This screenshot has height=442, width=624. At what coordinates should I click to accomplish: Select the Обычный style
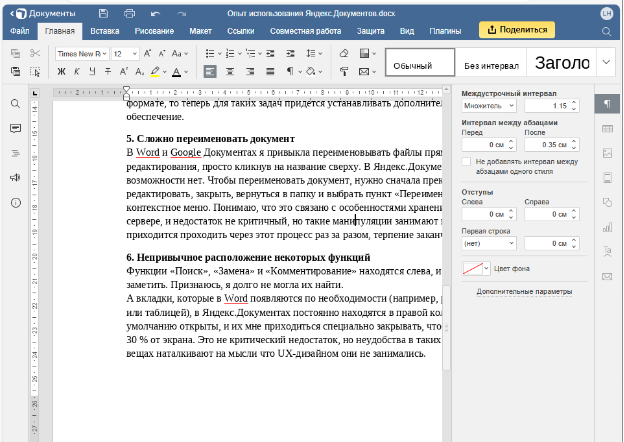pyautogui.click(x=420, y=62)
